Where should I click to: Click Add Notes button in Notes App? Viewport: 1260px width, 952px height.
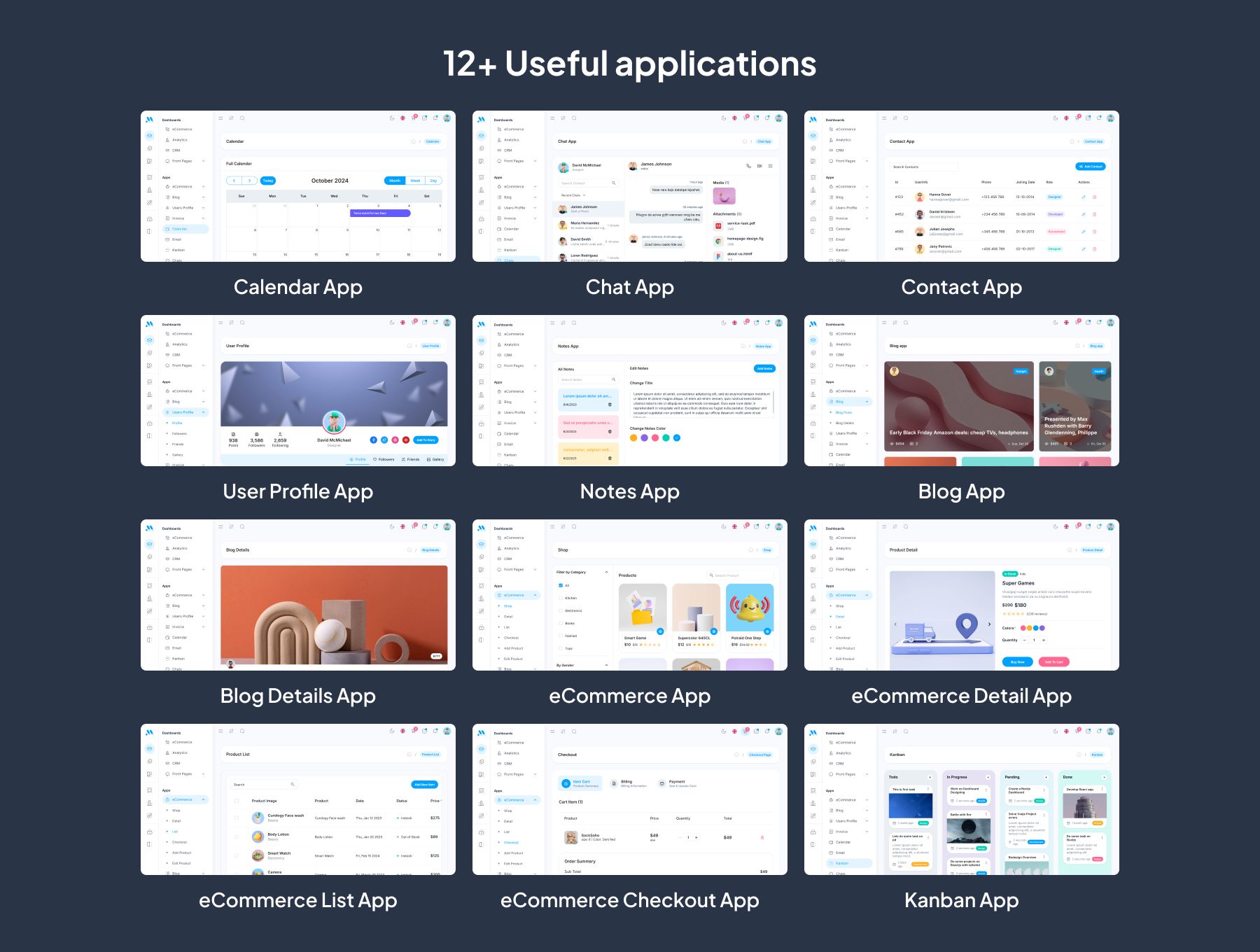765,368
